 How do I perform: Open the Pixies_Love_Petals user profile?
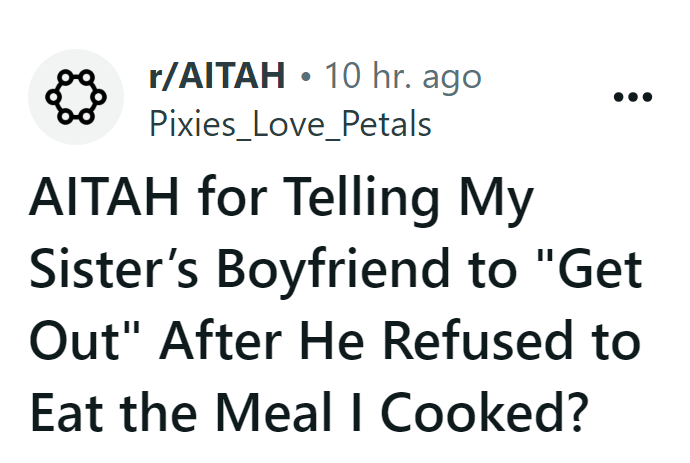289,124
